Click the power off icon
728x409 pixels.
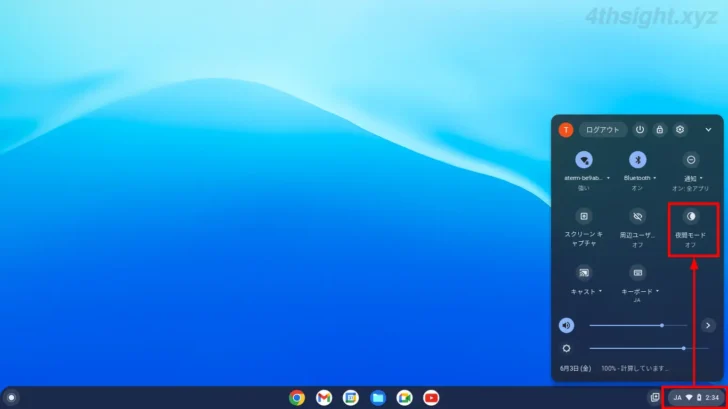point(640,130)
